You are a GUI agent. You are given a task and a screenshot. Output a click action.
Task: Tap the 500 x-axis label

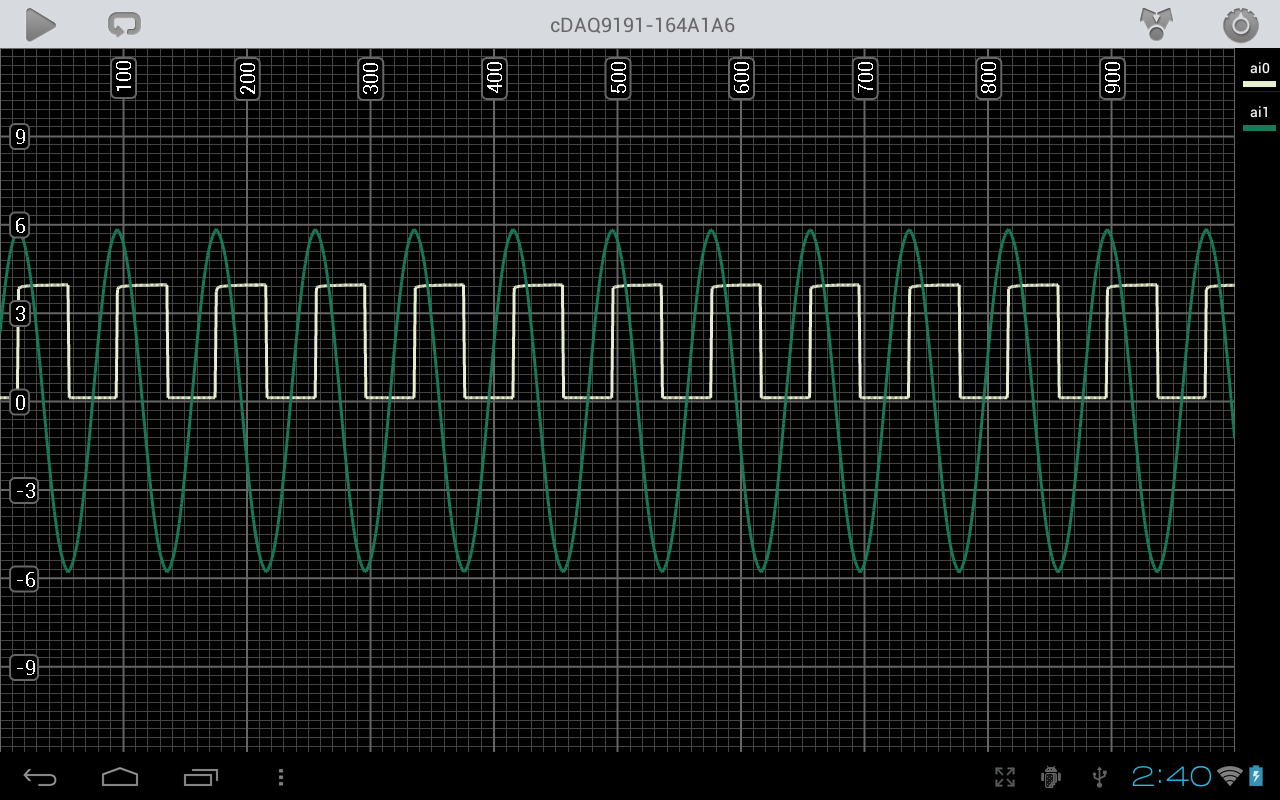coord(618,77)
